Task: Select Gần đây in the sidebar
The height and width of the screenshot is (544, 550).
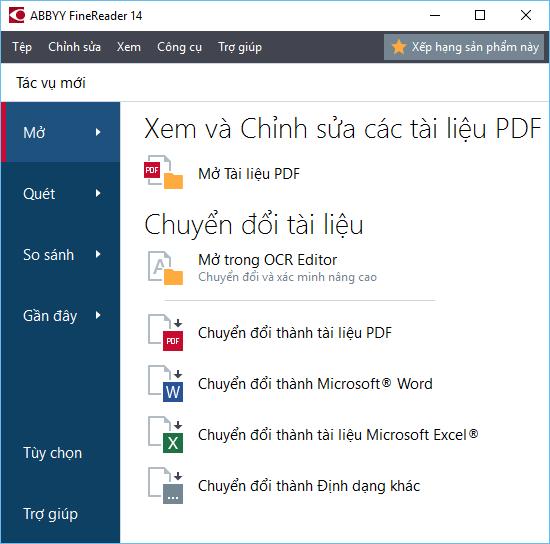Action: point(61,315)
